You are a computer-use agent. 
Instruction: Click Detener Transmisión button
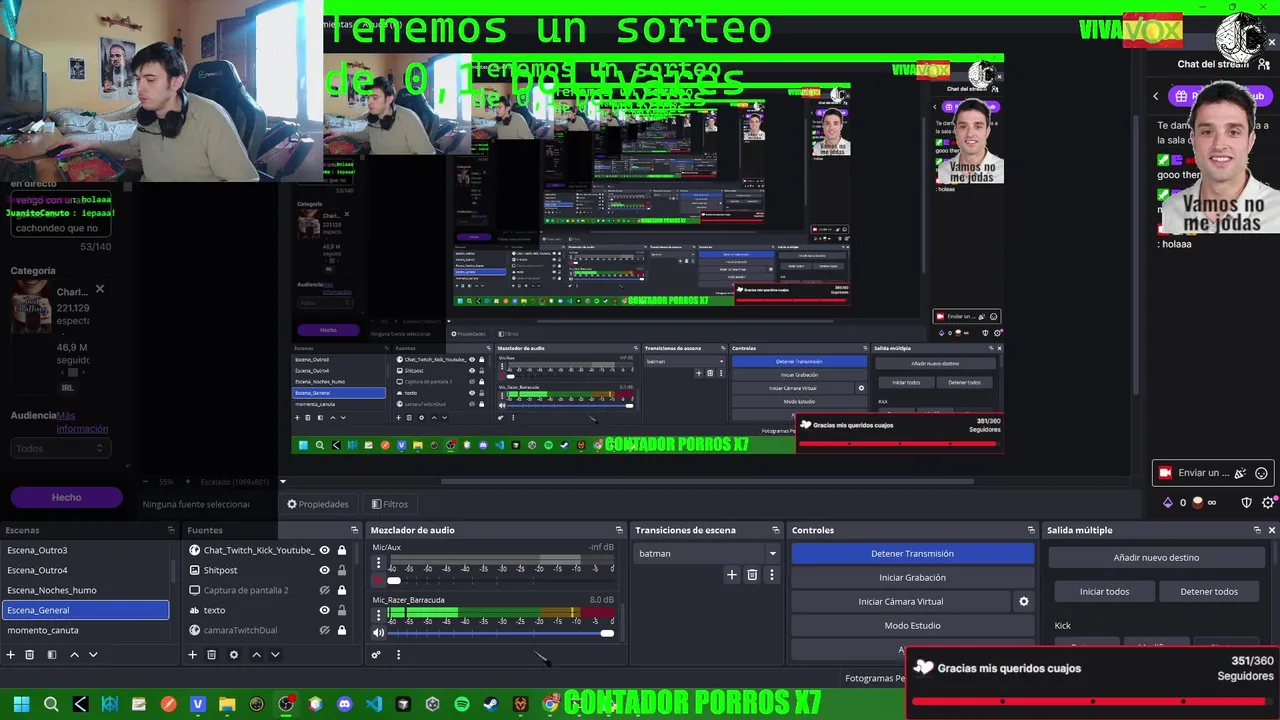tap(912, 553)
